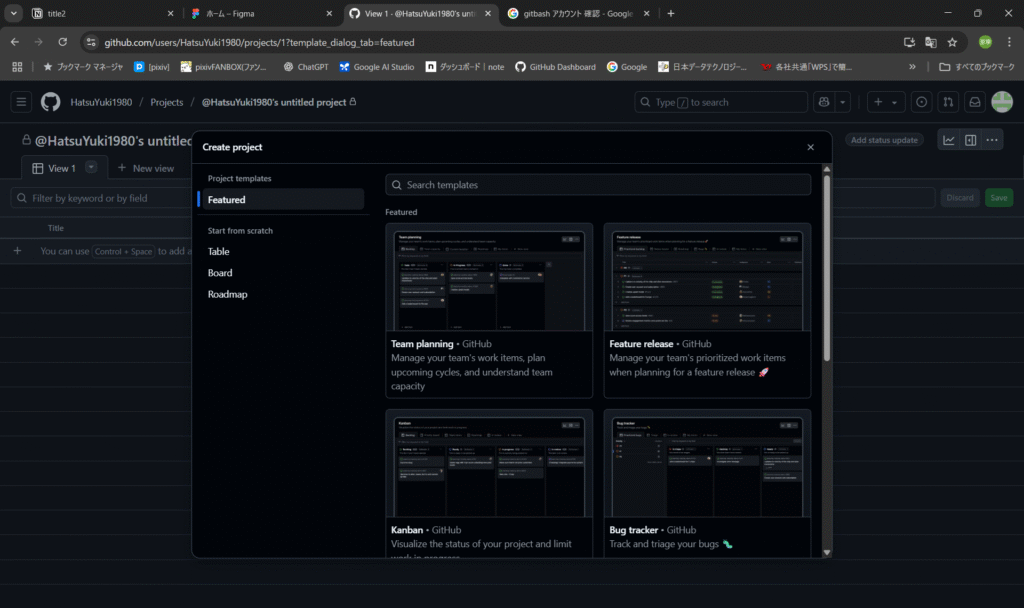Toggle the project details side panel icon
Image resolution: width=1024 pixels, height=608 pixels.
(x=970, y=140)
